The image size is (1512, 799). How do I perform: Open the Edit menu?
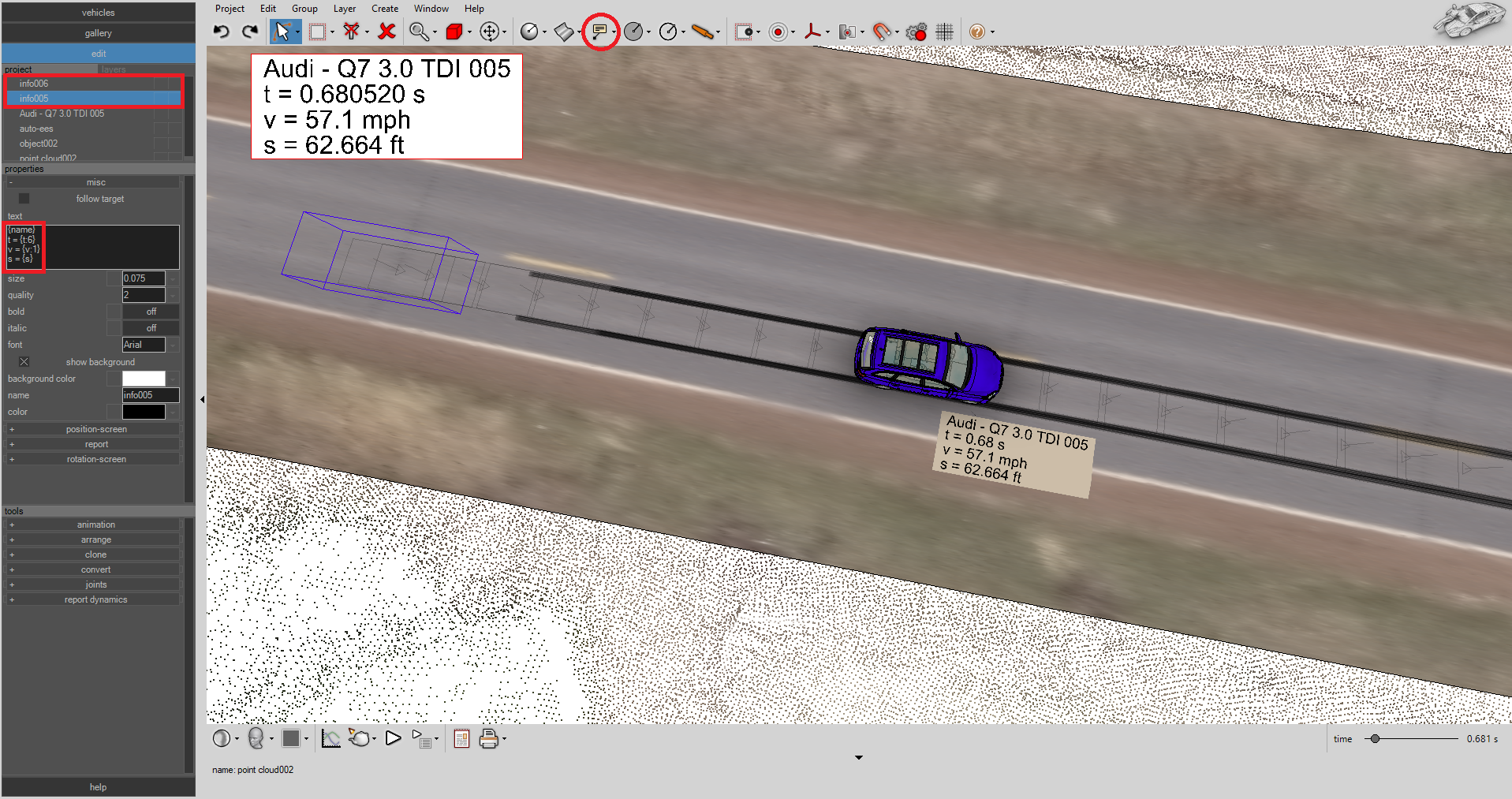[x=268, y=9]
